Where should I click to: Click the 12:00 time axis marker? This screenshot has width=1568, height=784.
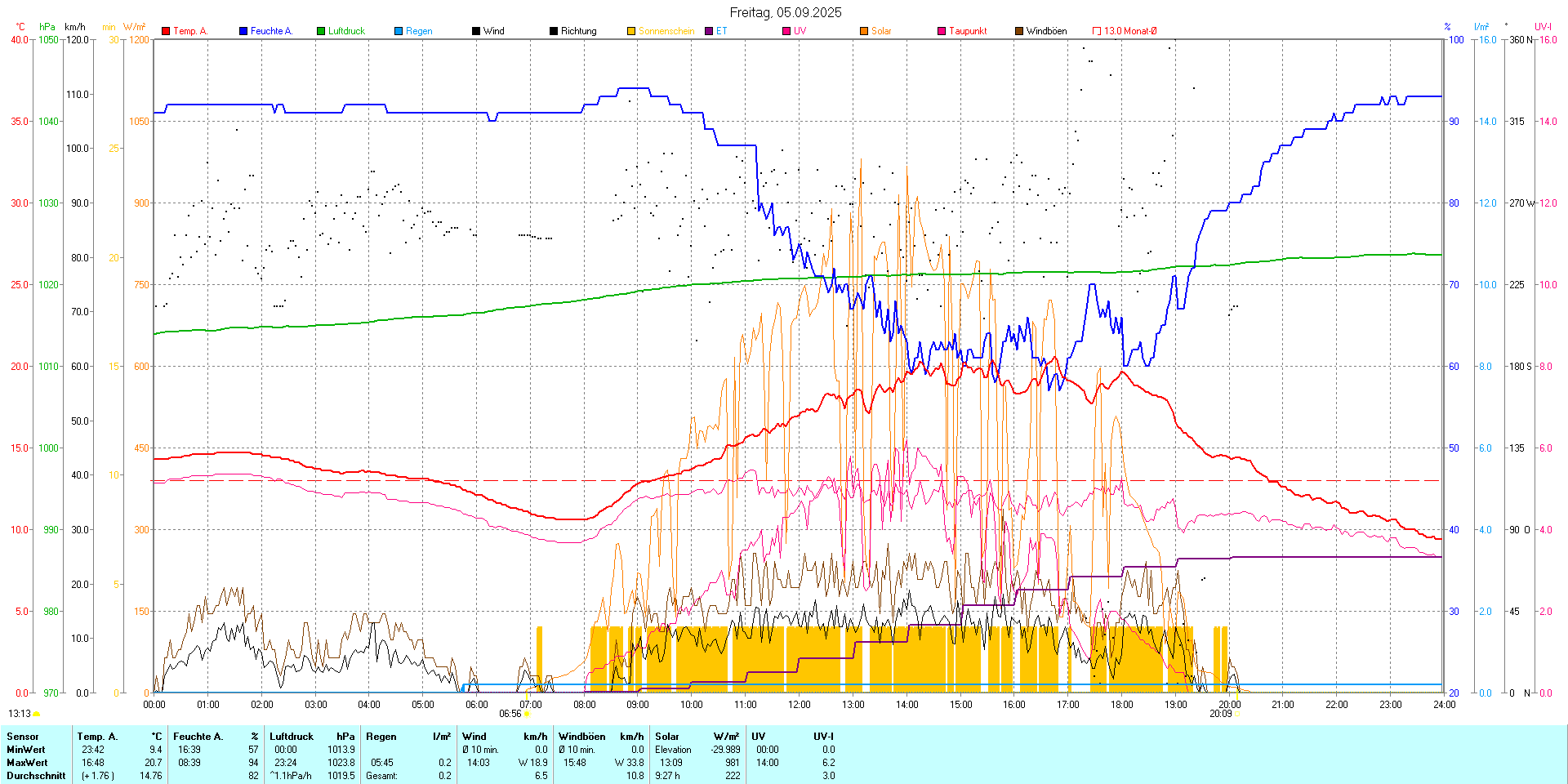point(799,705)
